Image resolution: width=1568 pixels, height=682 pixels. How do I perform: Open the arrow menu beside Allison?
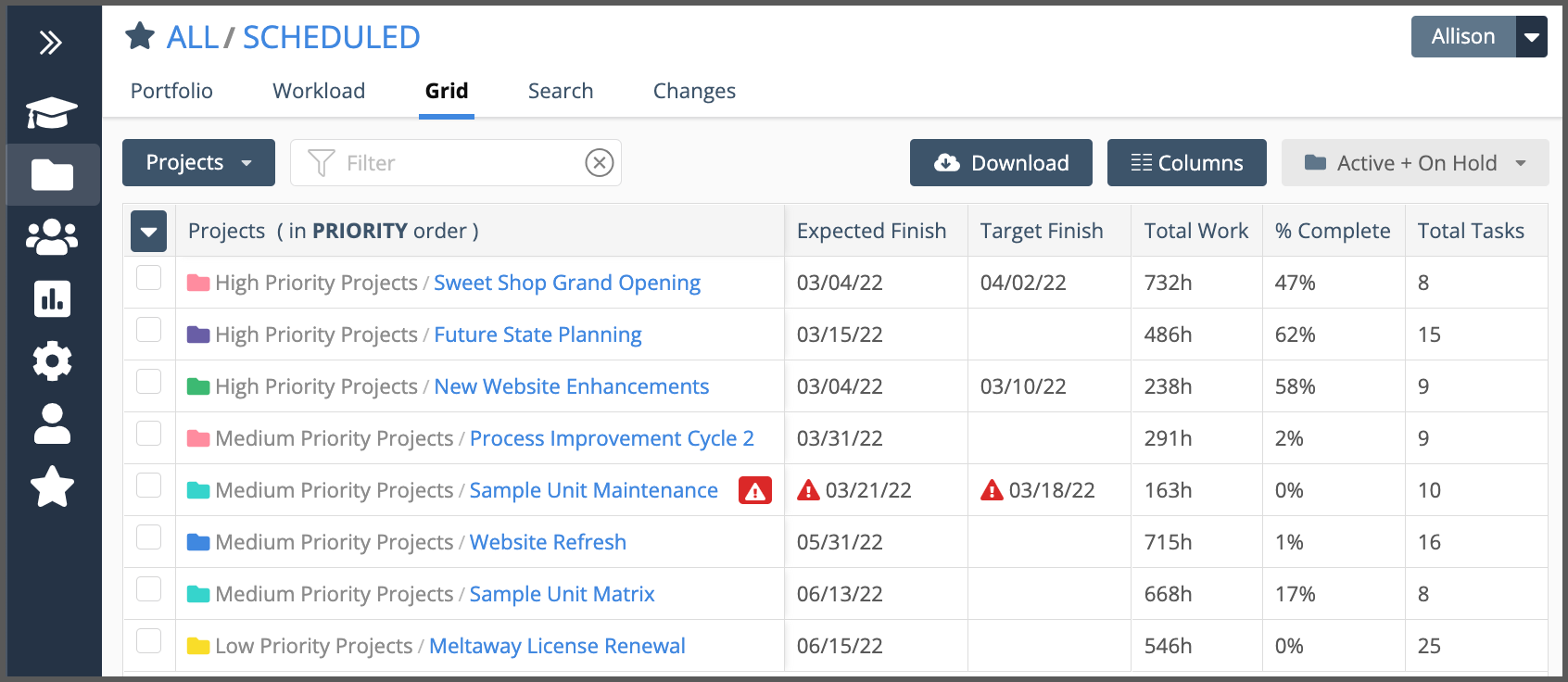tap(1532, 37)
